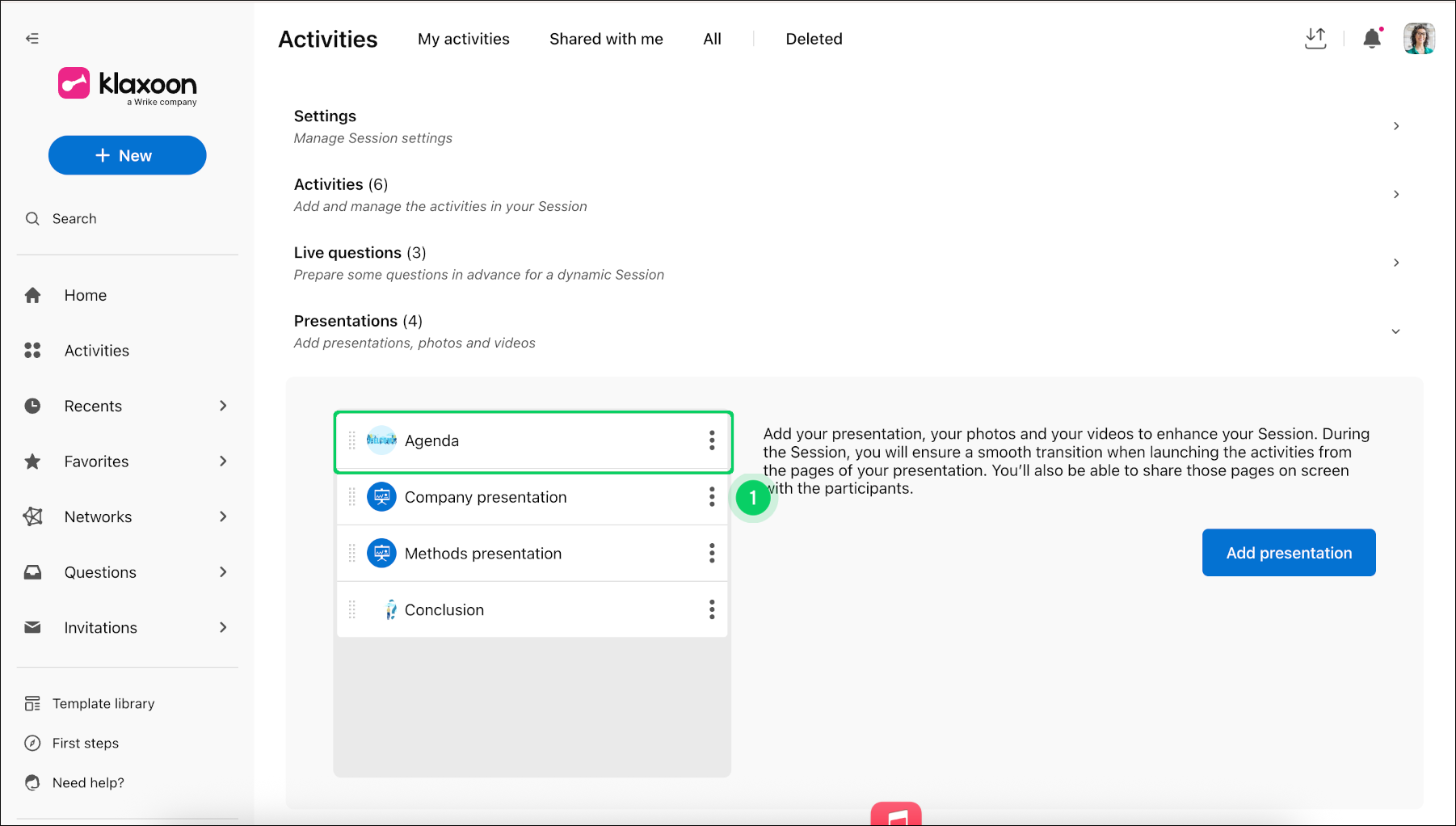This screenshot has height=826, width=1456.
Task: Expand the Questions submenu chevron
Action: pos(223,572)
